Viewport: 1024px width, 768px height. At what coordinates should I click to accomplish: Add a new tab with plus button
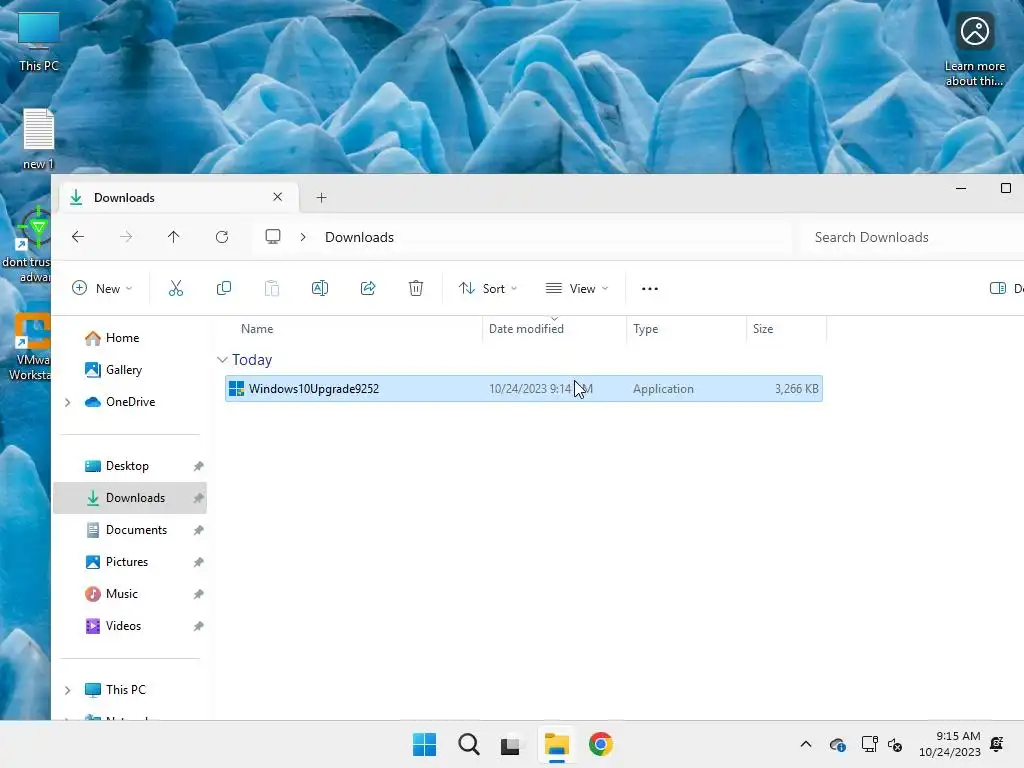coord(321,197)
